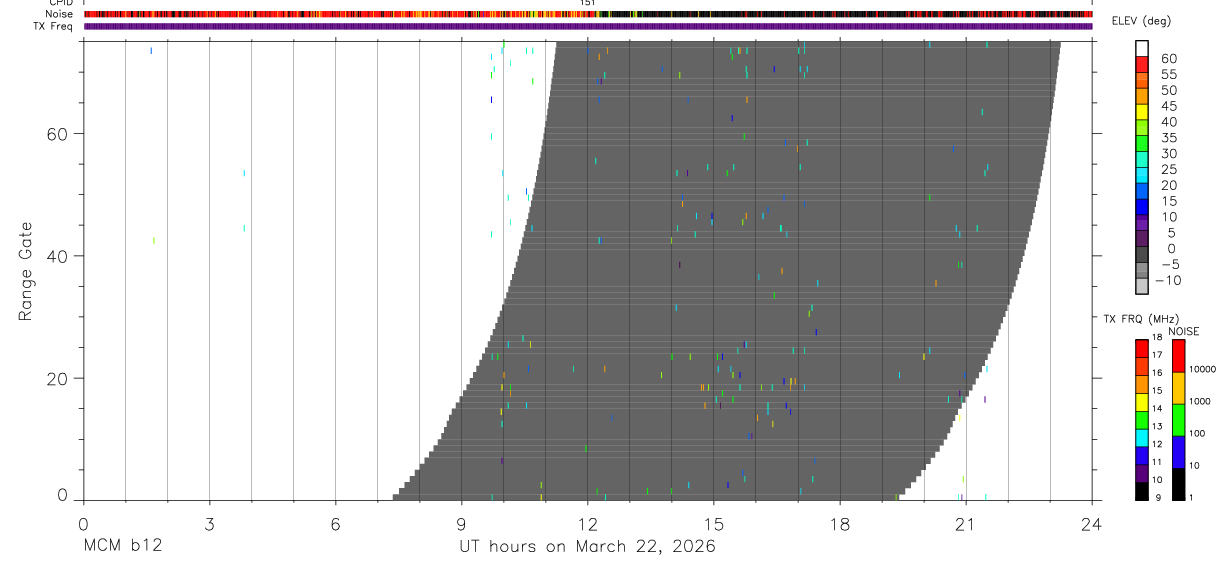Click the multicolored noise strip bar
The width and height of the screenshot is (1228, 567).
coord(588,14)
